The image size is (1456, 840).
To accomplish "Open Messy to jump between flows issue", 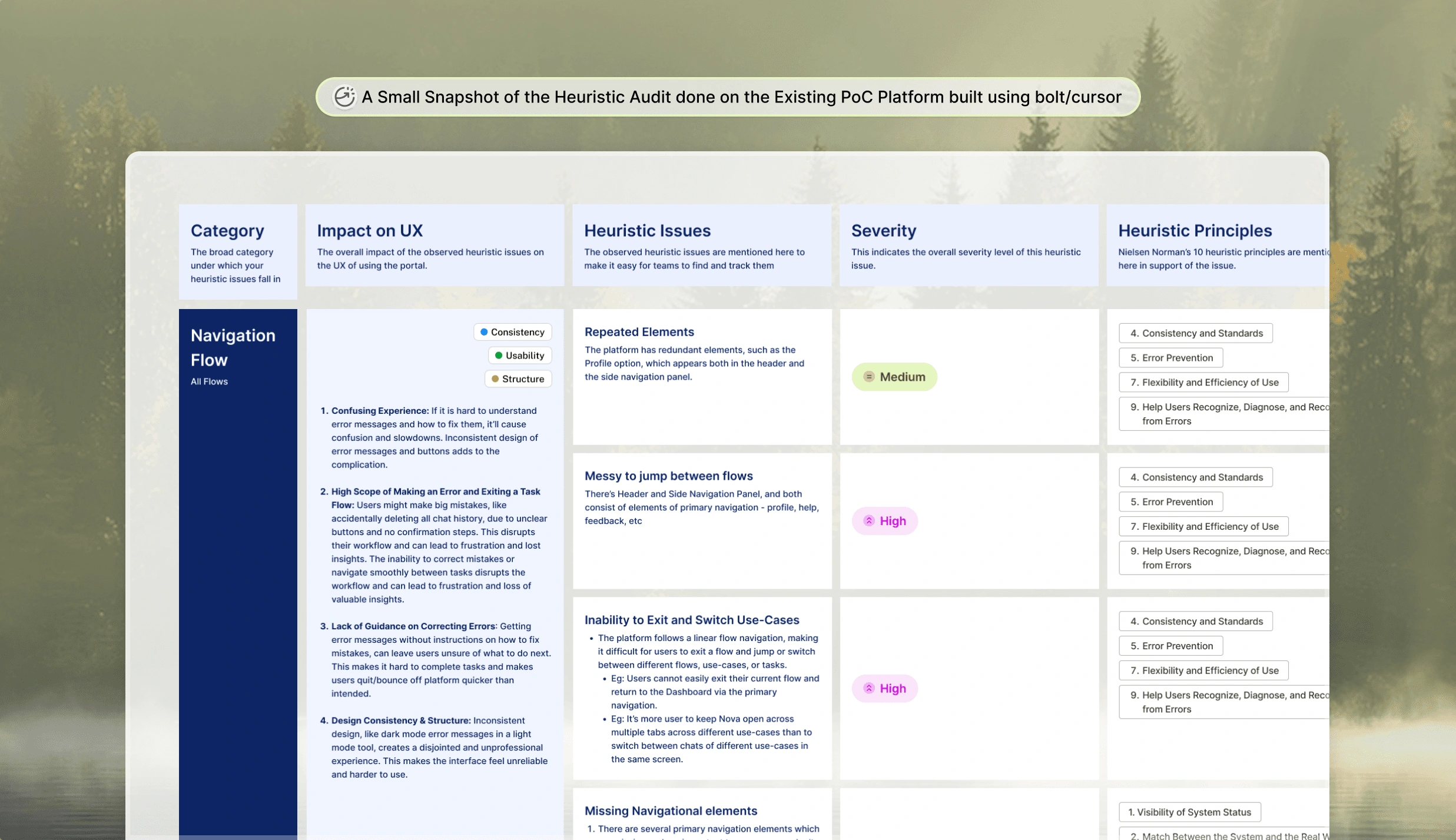I will (x=668, y=476).
